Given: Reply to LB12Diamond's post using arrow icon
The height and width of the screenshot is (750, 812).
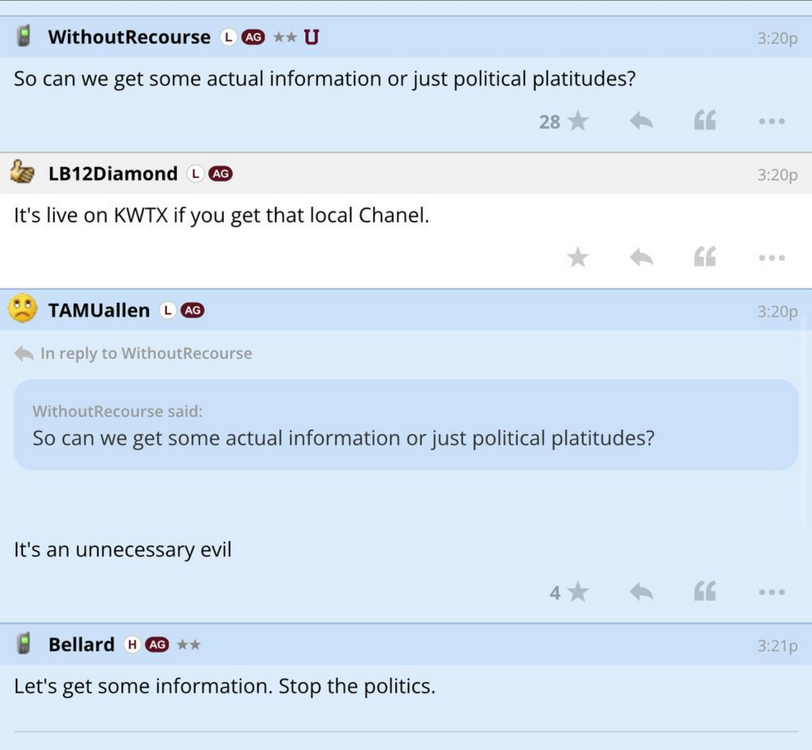Looking at the screenshot, I should point(641,257).
